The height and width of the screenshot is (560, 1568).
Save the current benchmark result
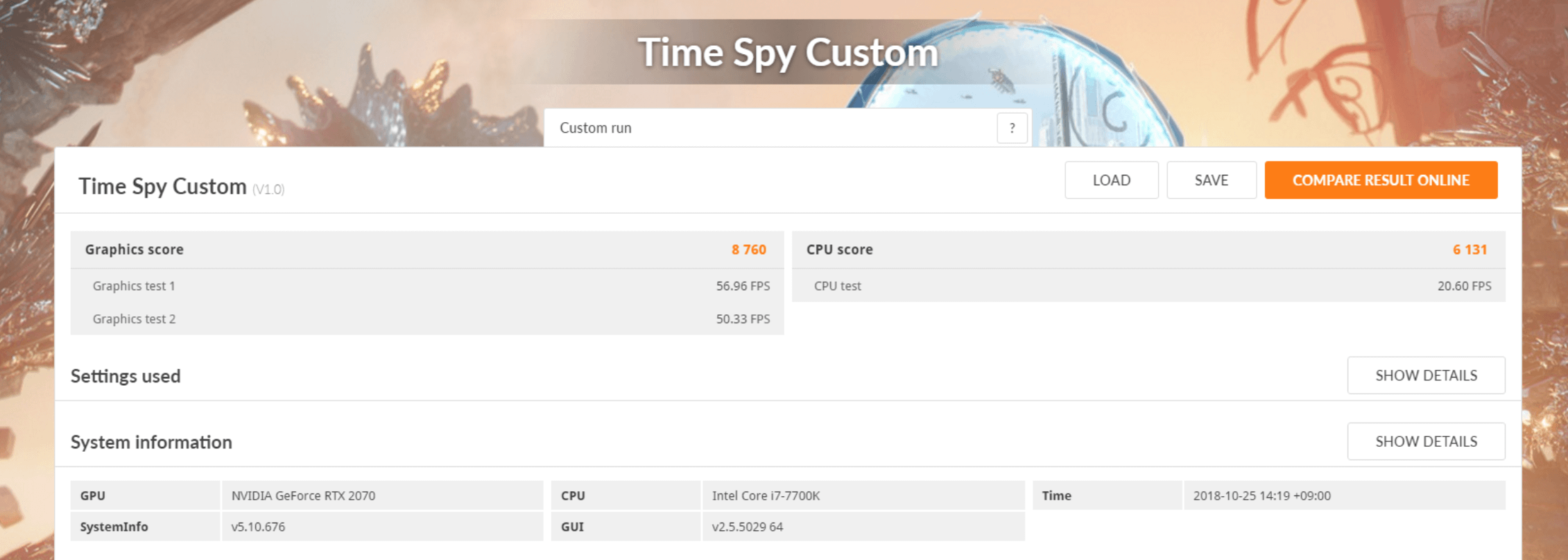point(1211,180)
